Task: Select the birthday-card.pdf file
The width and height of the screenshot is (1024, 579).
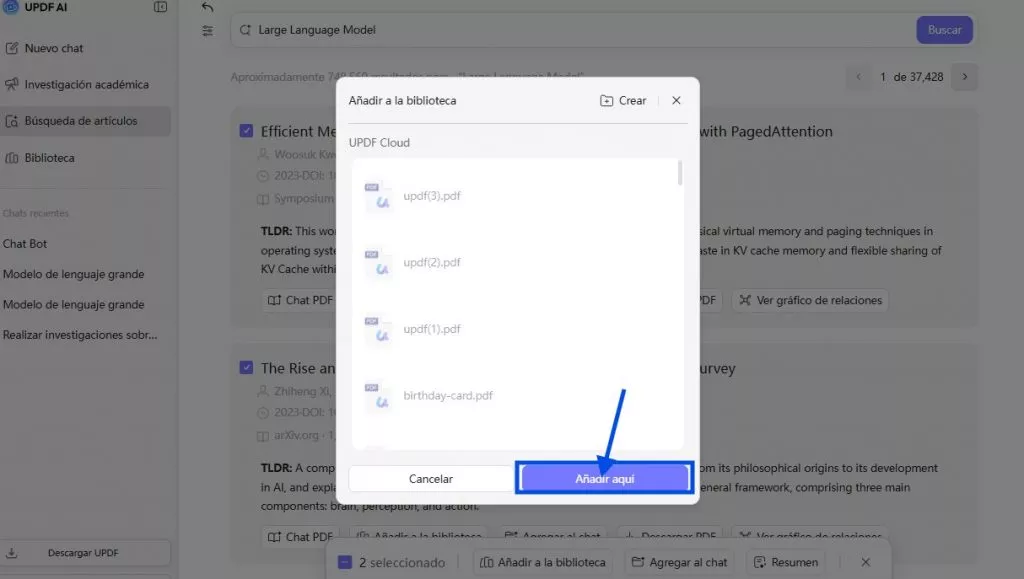Action: 516,396
